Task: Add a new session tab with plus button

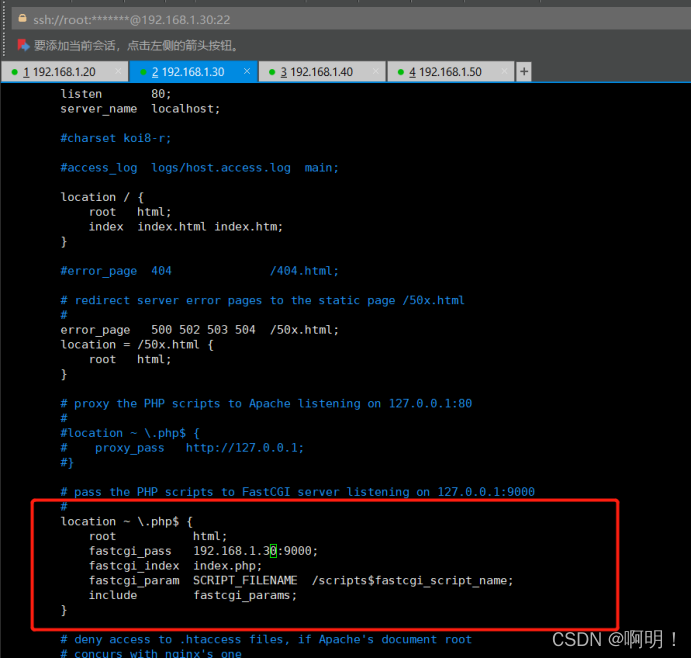Action: click(524, 72)
